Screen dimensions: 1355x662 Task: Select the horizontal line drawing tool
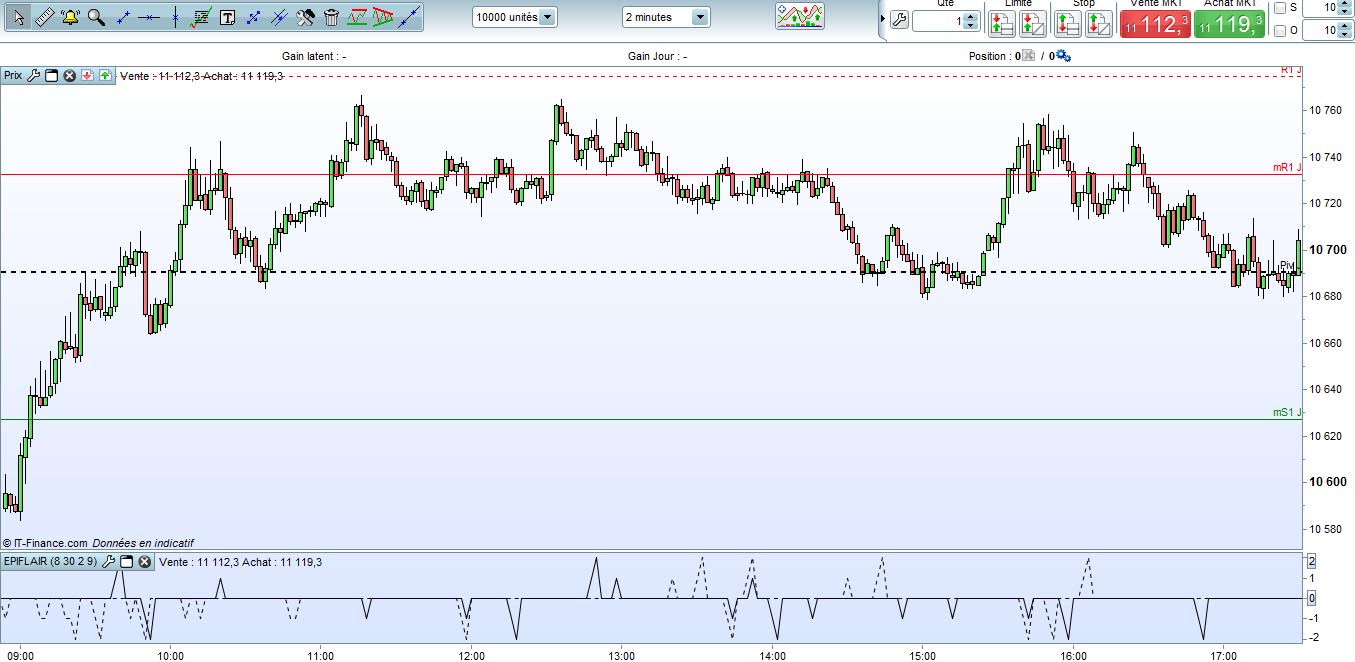point(148,17)
